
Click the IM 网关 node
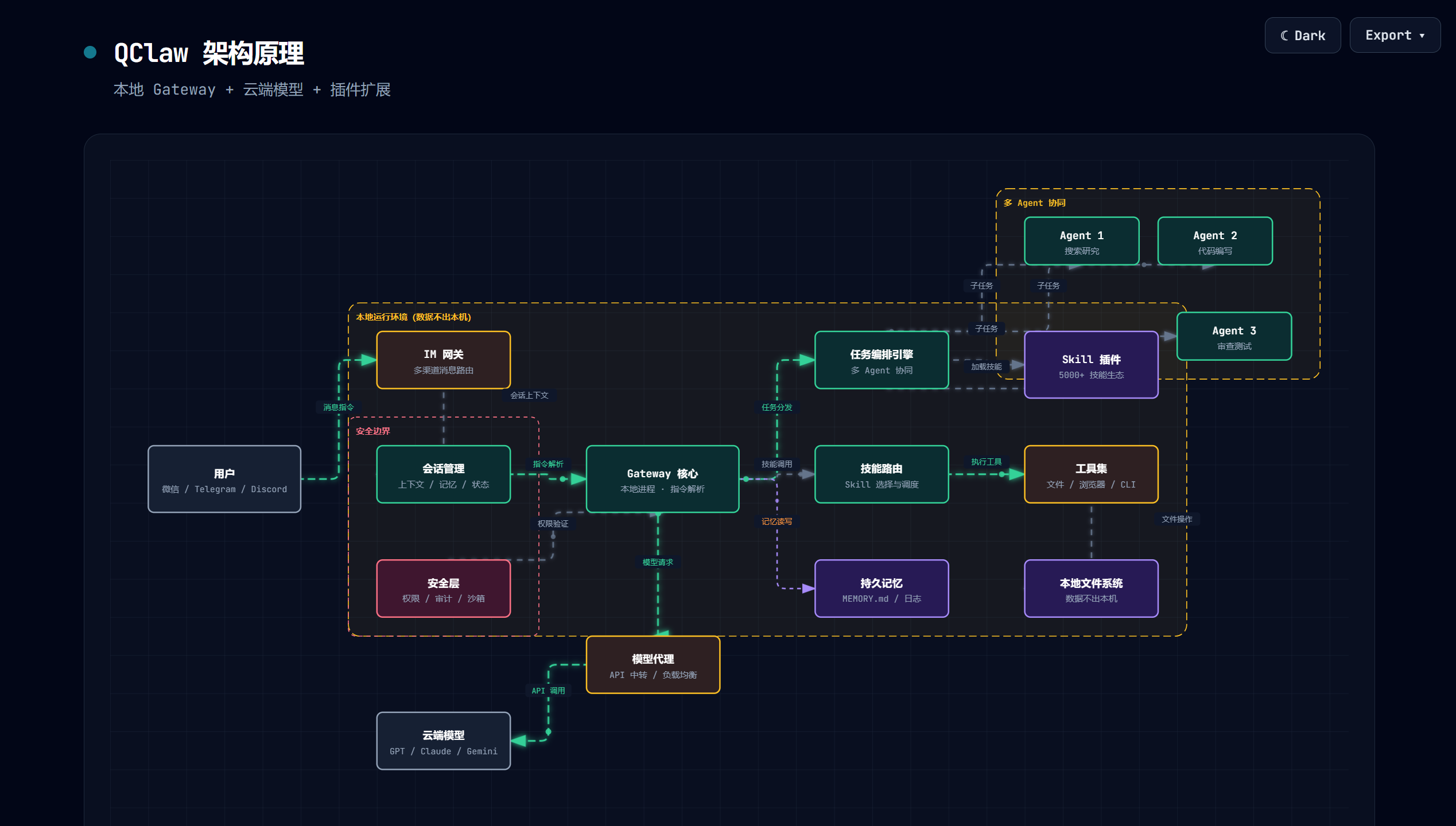click(x=444, y=360)
